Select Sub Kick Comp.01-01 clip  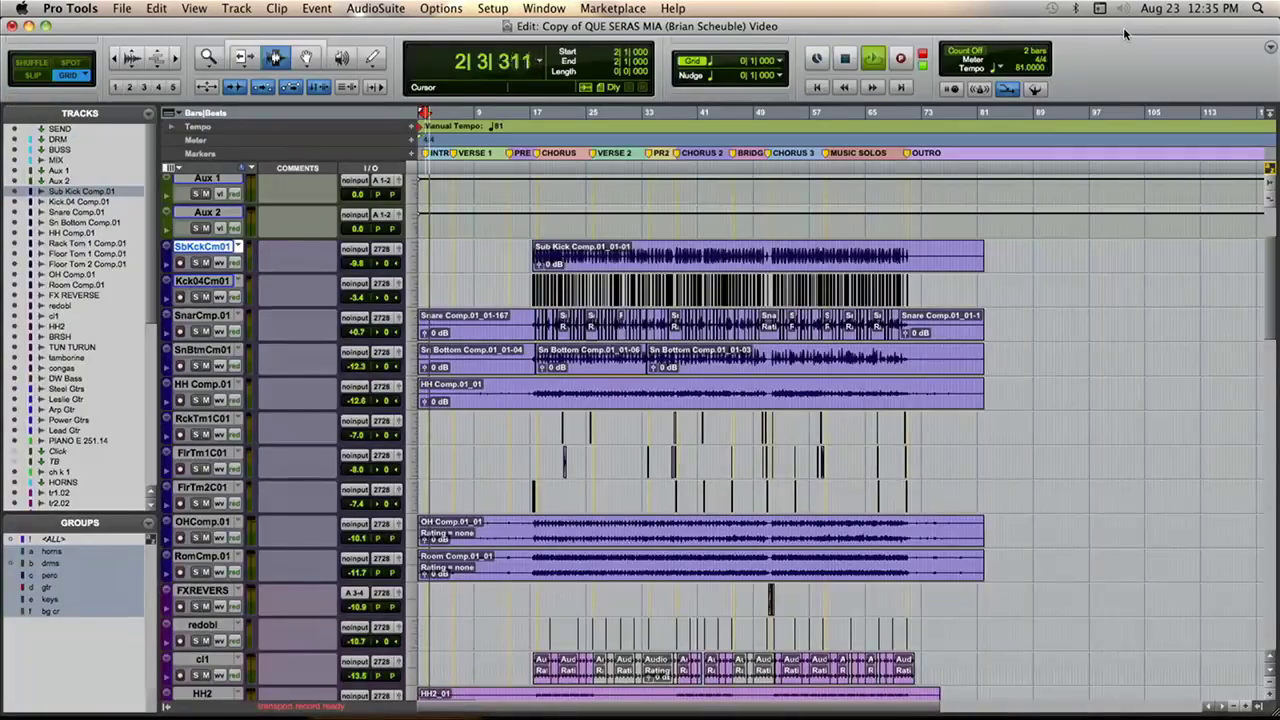(758, 256)
